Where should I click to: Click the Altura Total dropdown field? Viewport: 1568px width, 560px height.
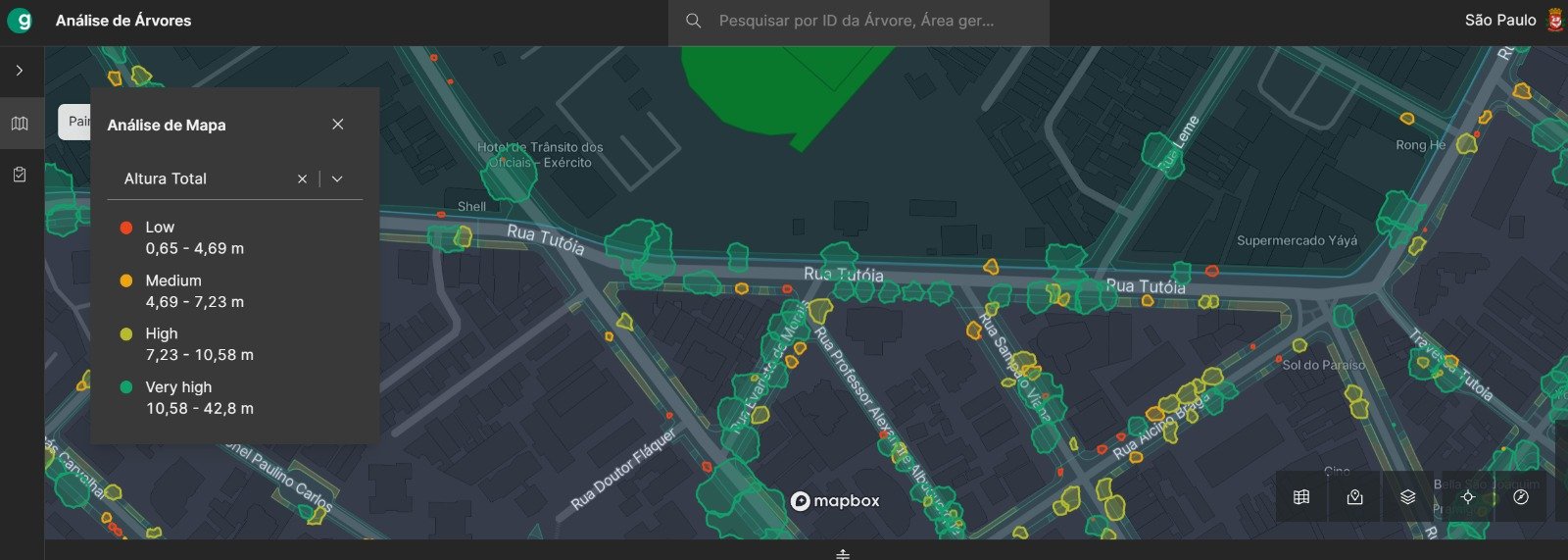[235, 178]
